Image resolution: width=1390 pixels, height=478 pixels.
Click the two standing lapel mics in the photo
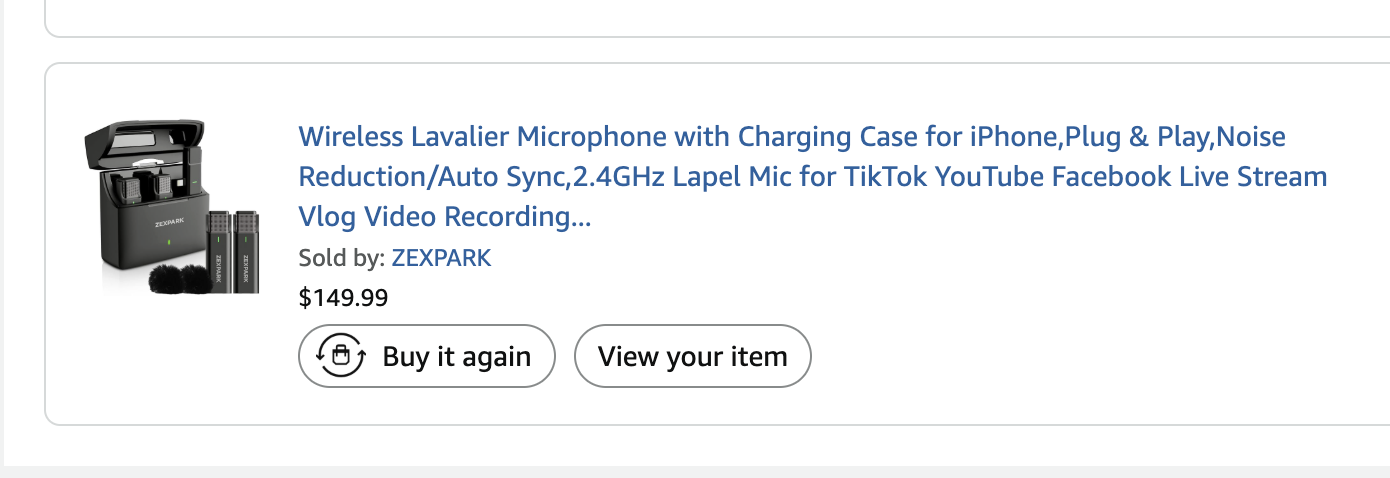click(232, 251)
